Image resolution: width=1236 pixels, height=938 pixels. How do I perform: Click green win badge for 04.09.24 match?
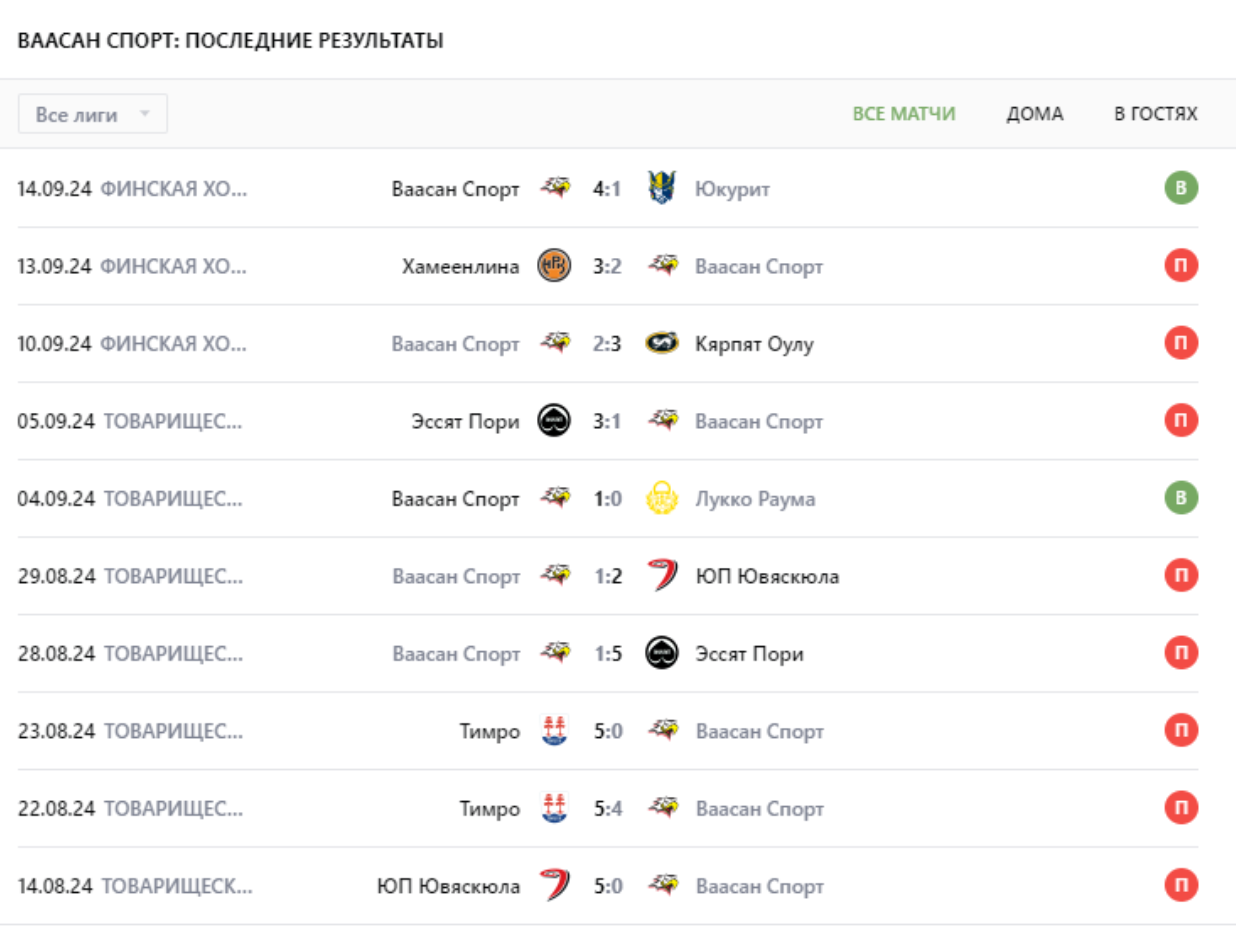point(1181,499)
